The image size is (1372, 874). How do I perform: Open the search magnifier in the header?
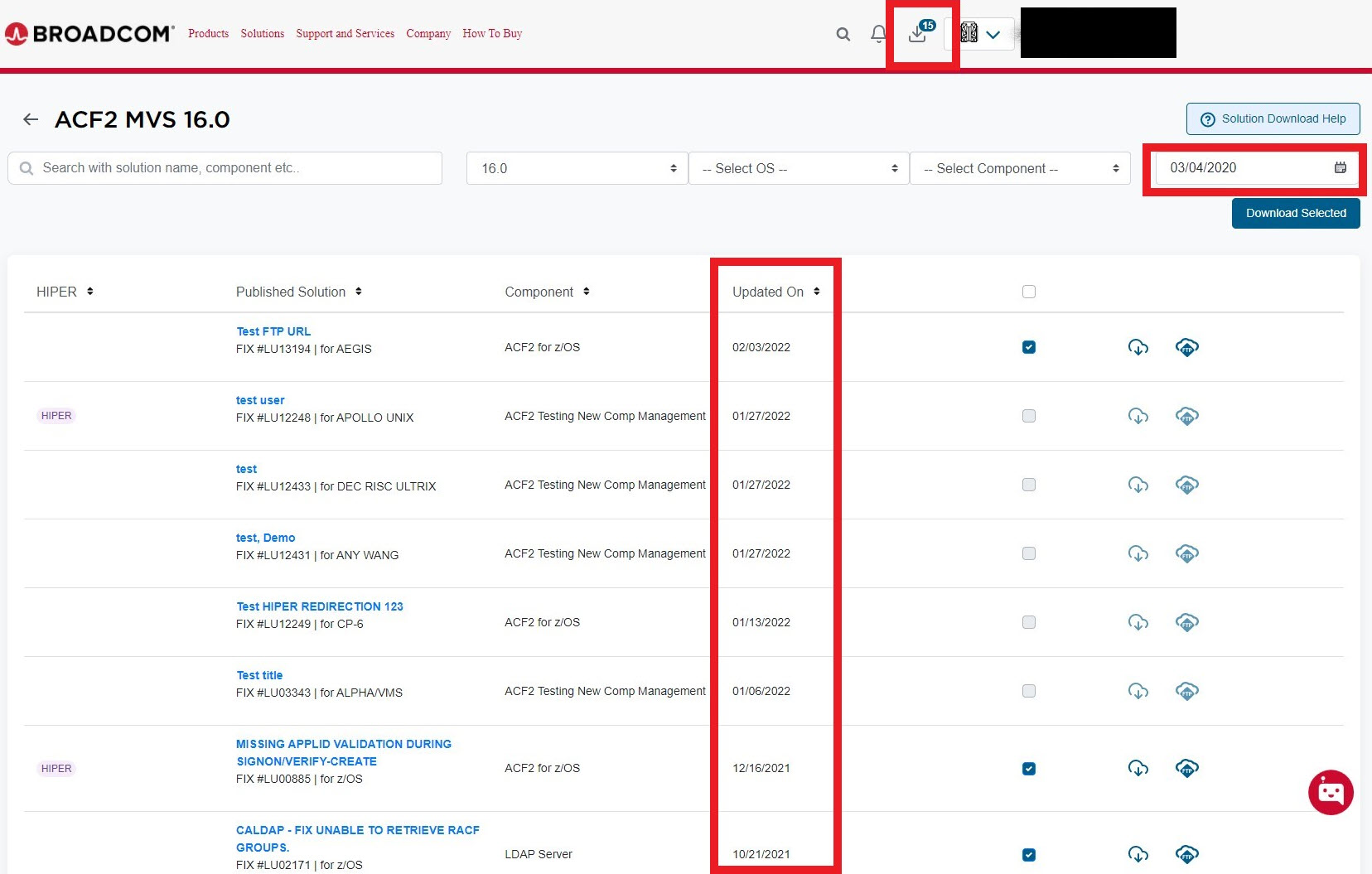[843, 34]
